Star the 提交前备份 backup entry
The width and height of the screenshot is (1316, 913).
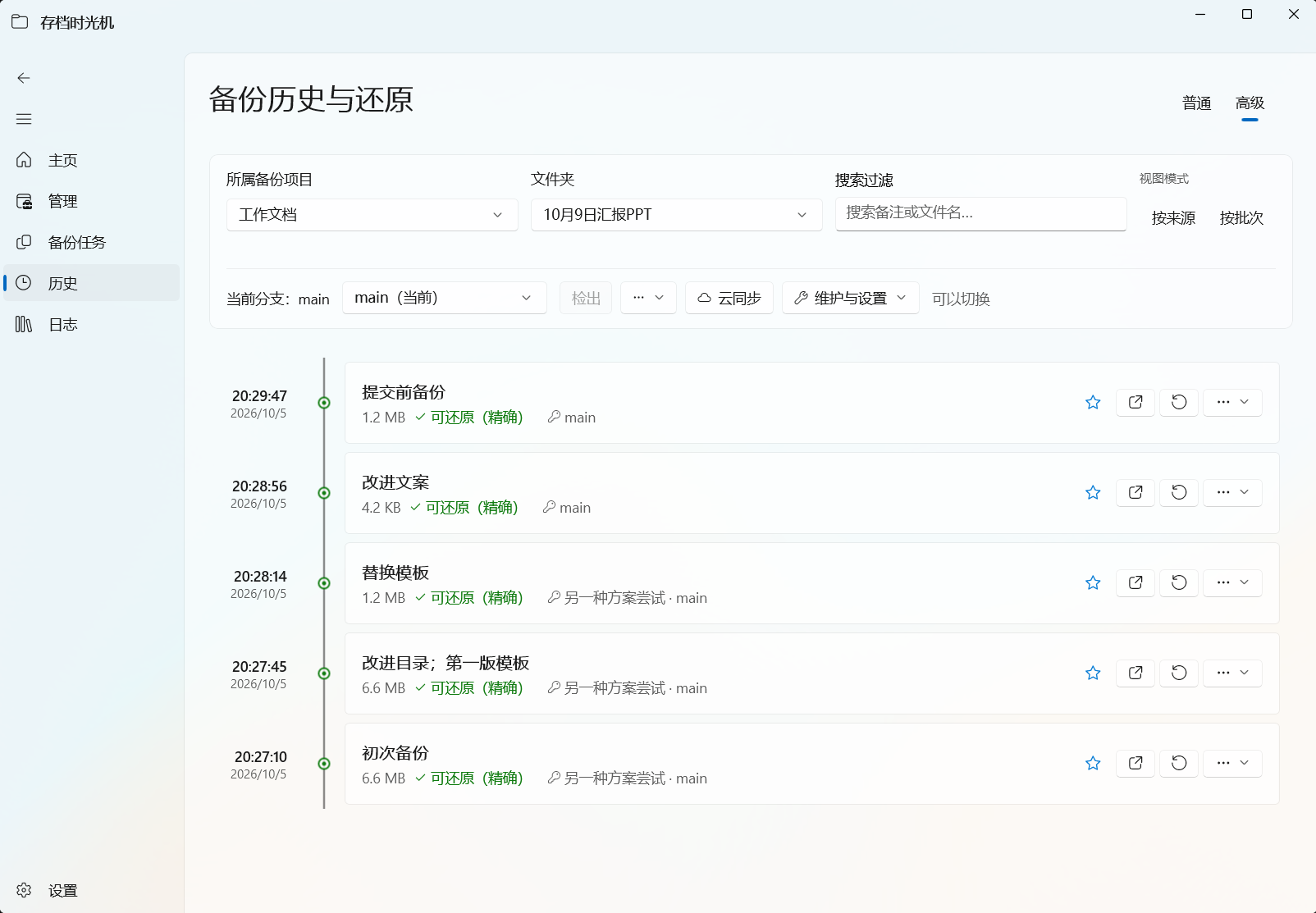(1093, 402)
